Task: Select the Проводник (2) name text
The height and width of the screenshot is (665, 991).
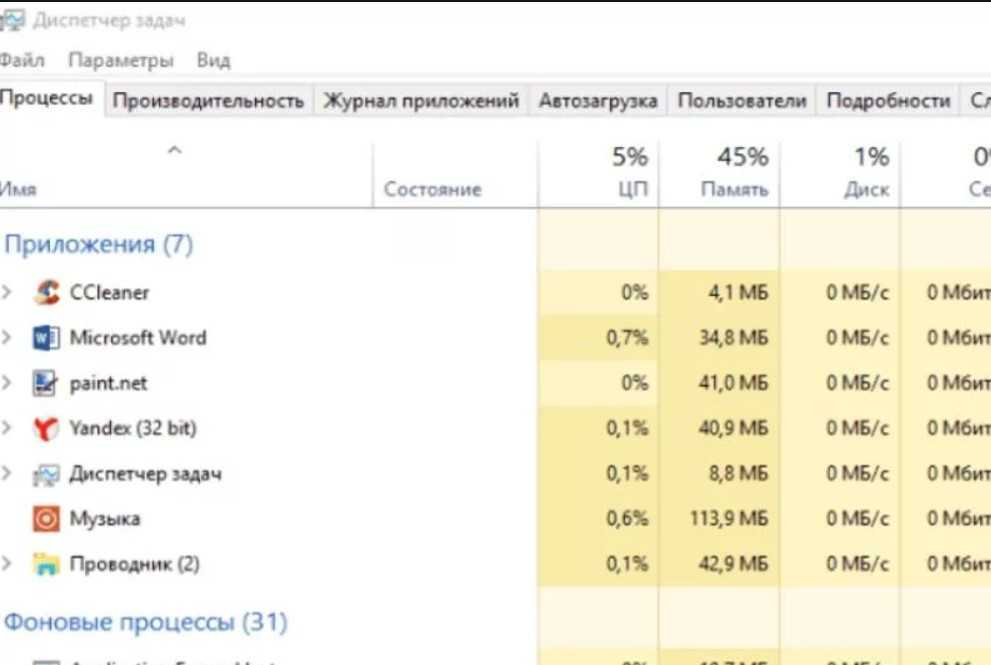Action: tap(135, 564)
